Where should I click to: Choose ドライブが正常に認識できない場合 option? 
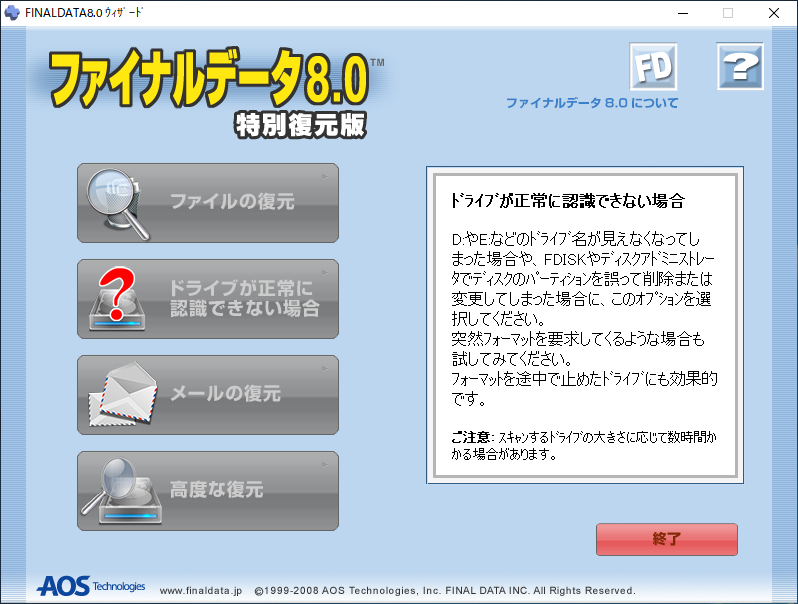tap(208, 299)
